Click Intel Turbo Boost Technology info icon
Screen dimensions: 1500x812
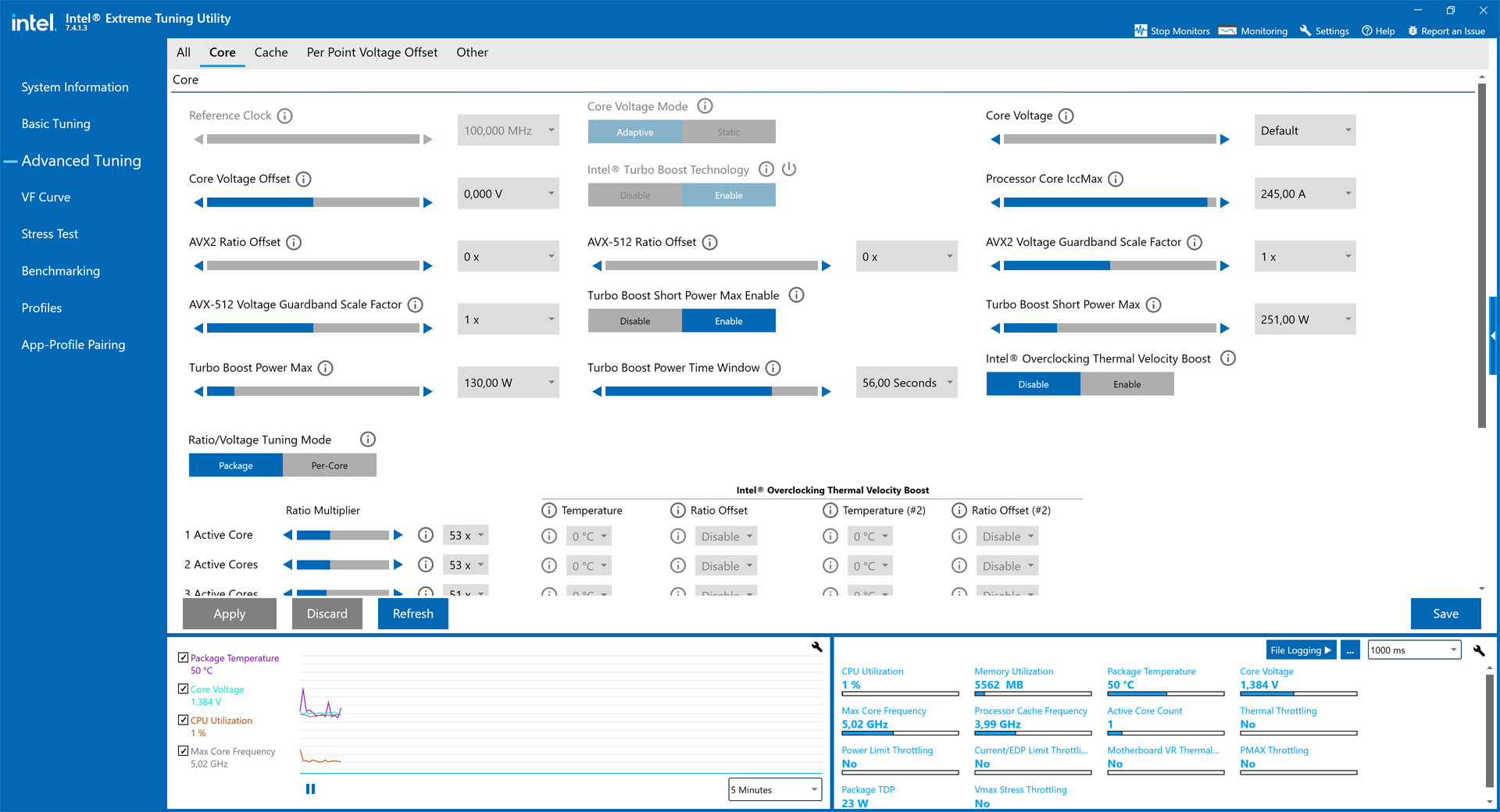(x=766, y=169)
